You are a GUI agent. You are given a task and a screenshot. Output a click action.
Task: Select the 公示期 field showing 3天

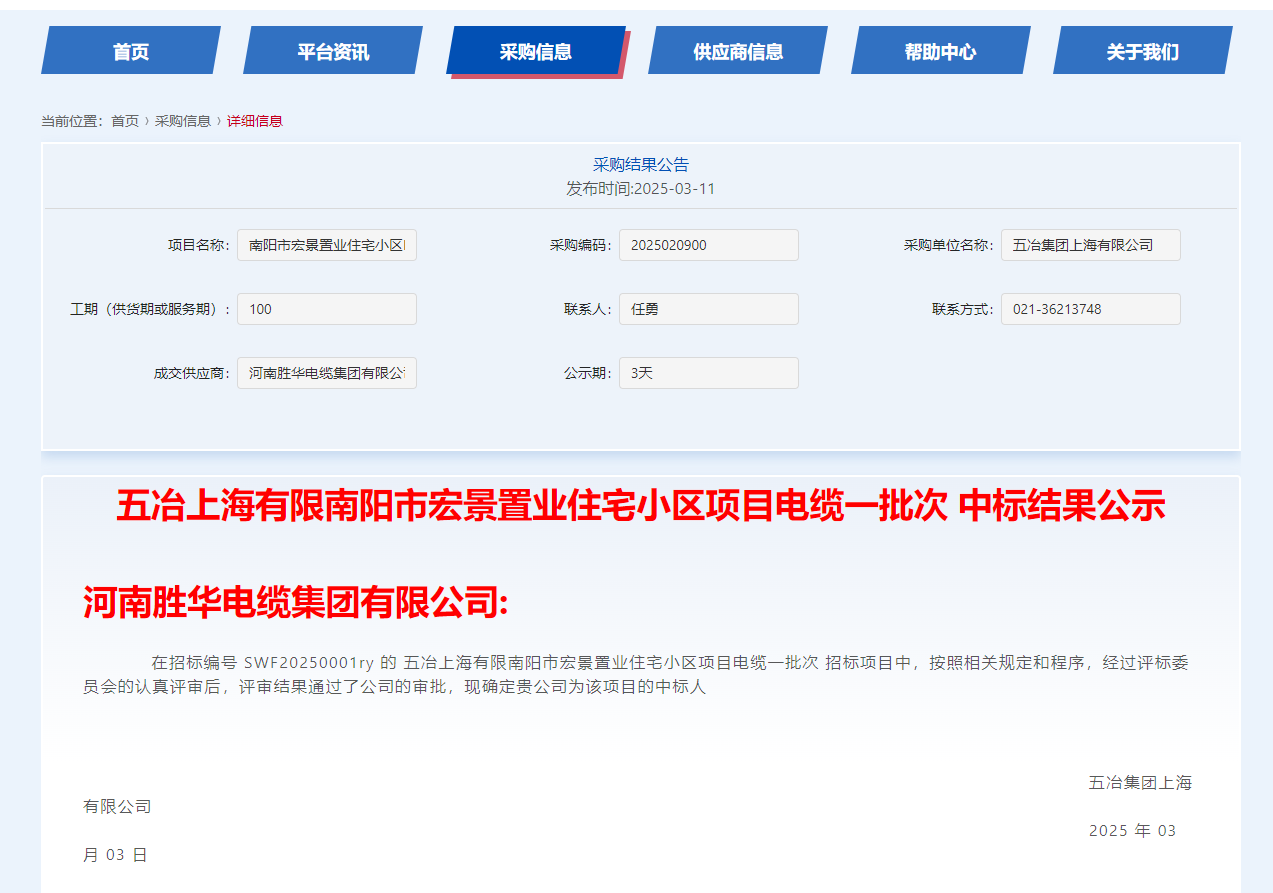coord(708,372)
